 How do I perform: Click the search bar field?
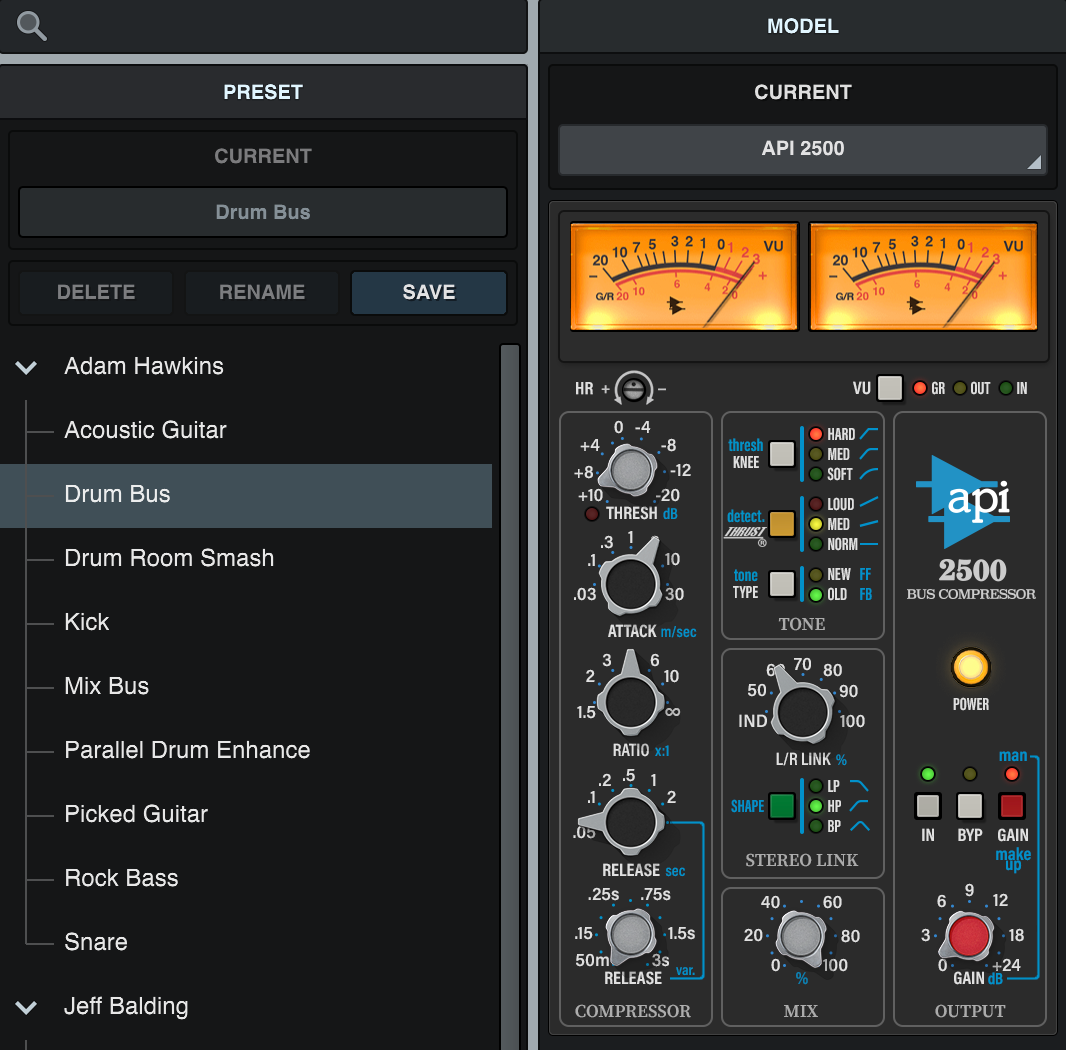[x=263, y=26]
